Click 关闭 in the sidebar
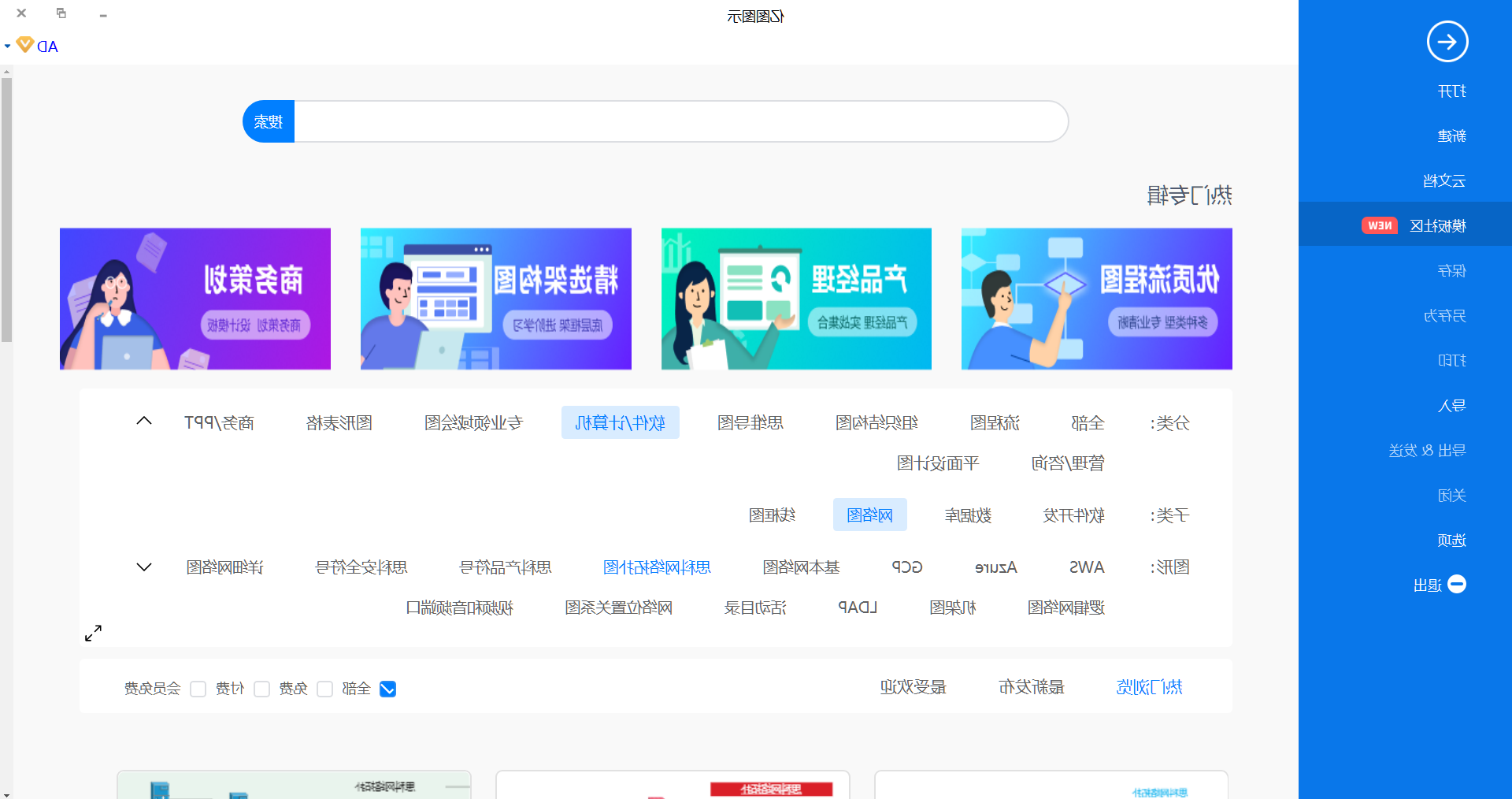Screen dimensions: 1512x799 [x=1451, y=496]
